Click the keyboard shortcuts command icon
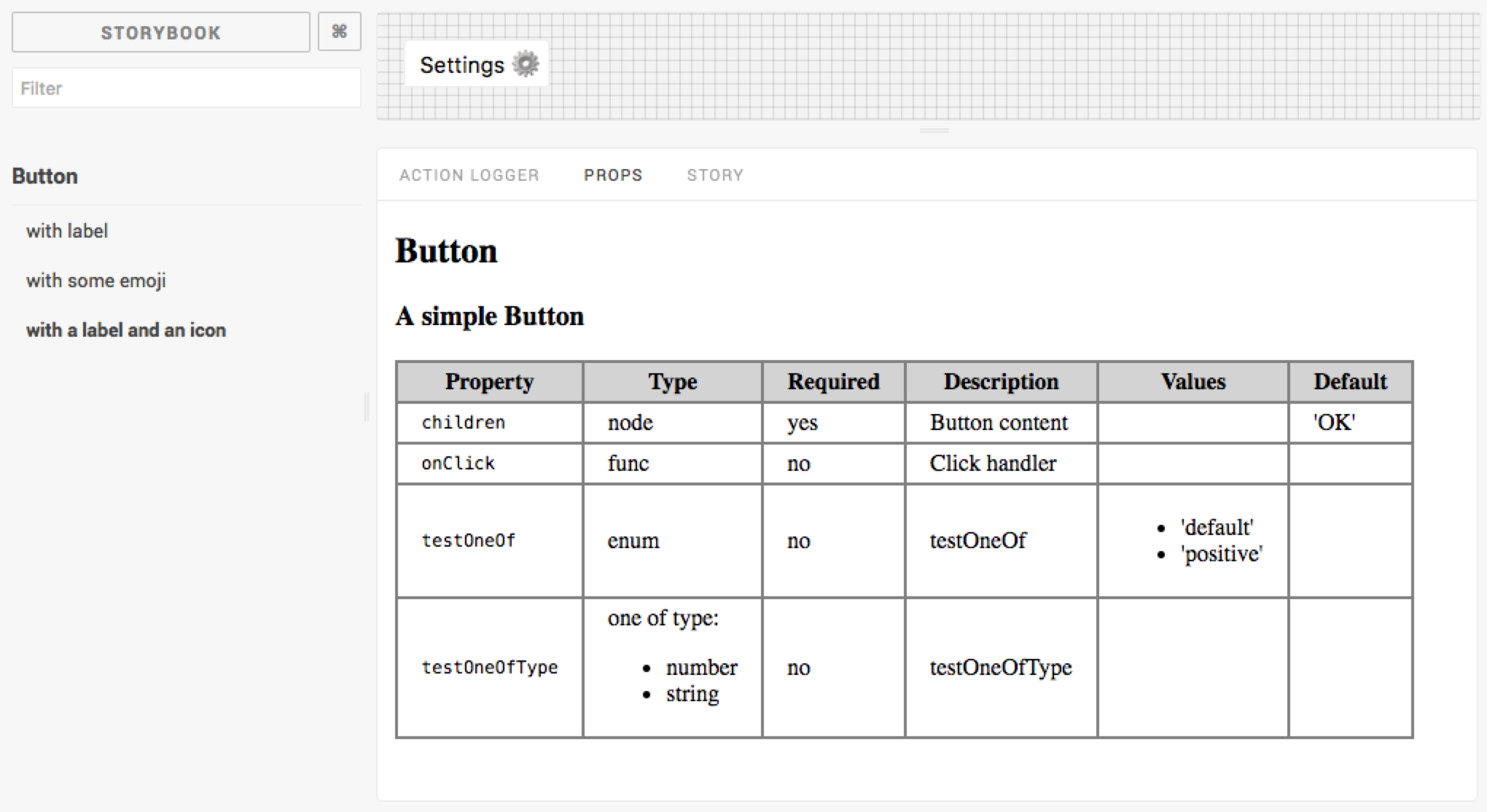The image size is (1487, 812). pos(339,32)
